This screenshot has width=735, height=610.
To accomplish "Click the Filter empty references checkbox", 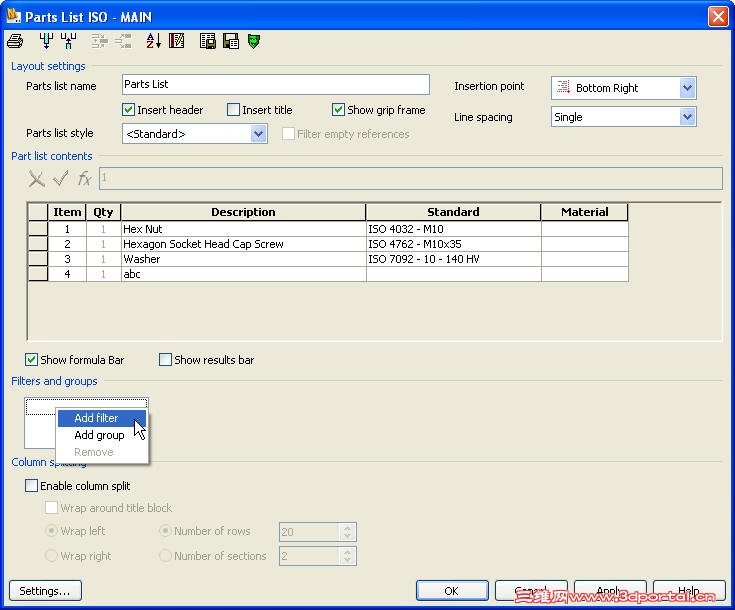I will pyautogui.click(x=288, y=134).
